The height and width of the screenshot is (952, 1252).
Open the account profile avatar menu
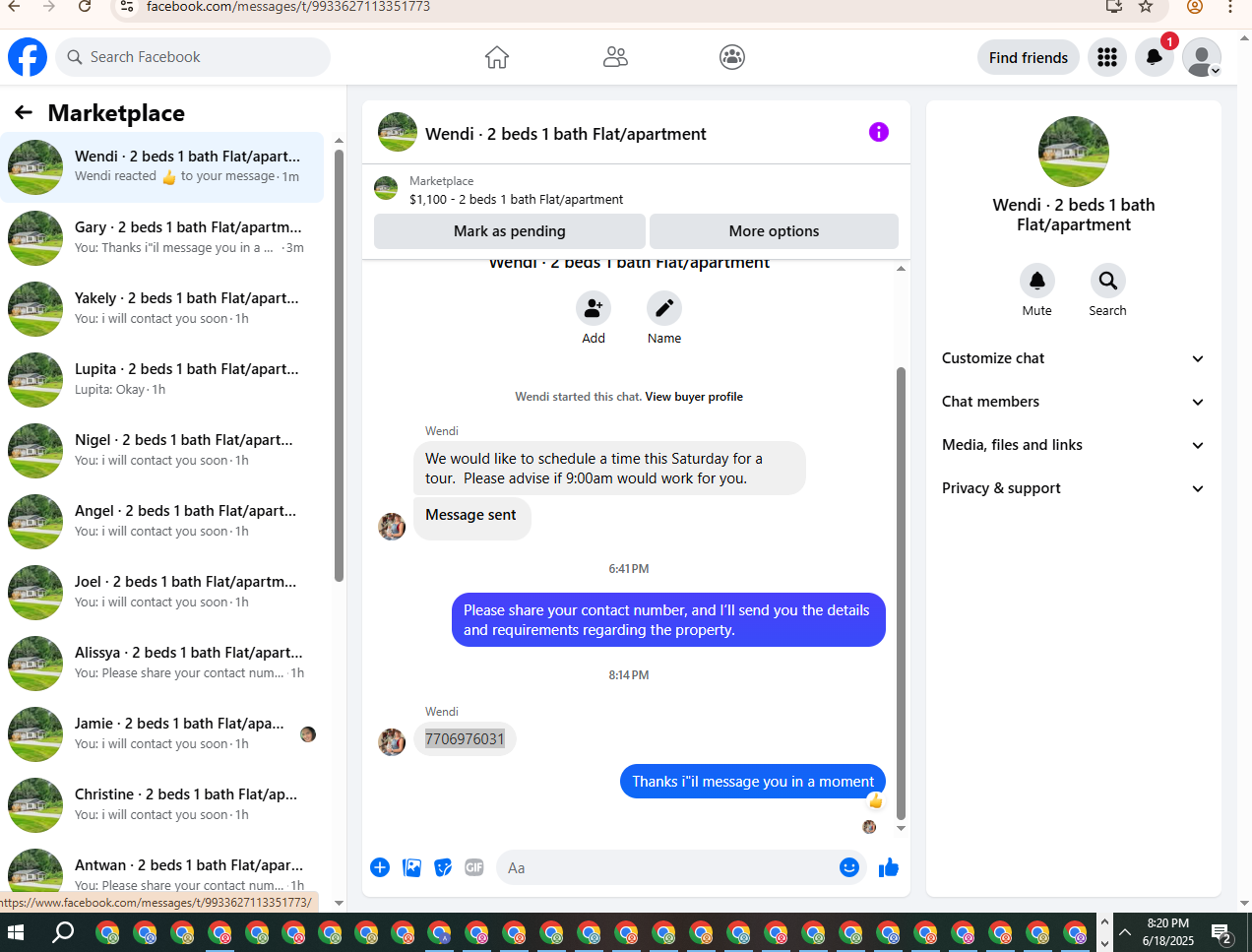tap(1202, 57)
